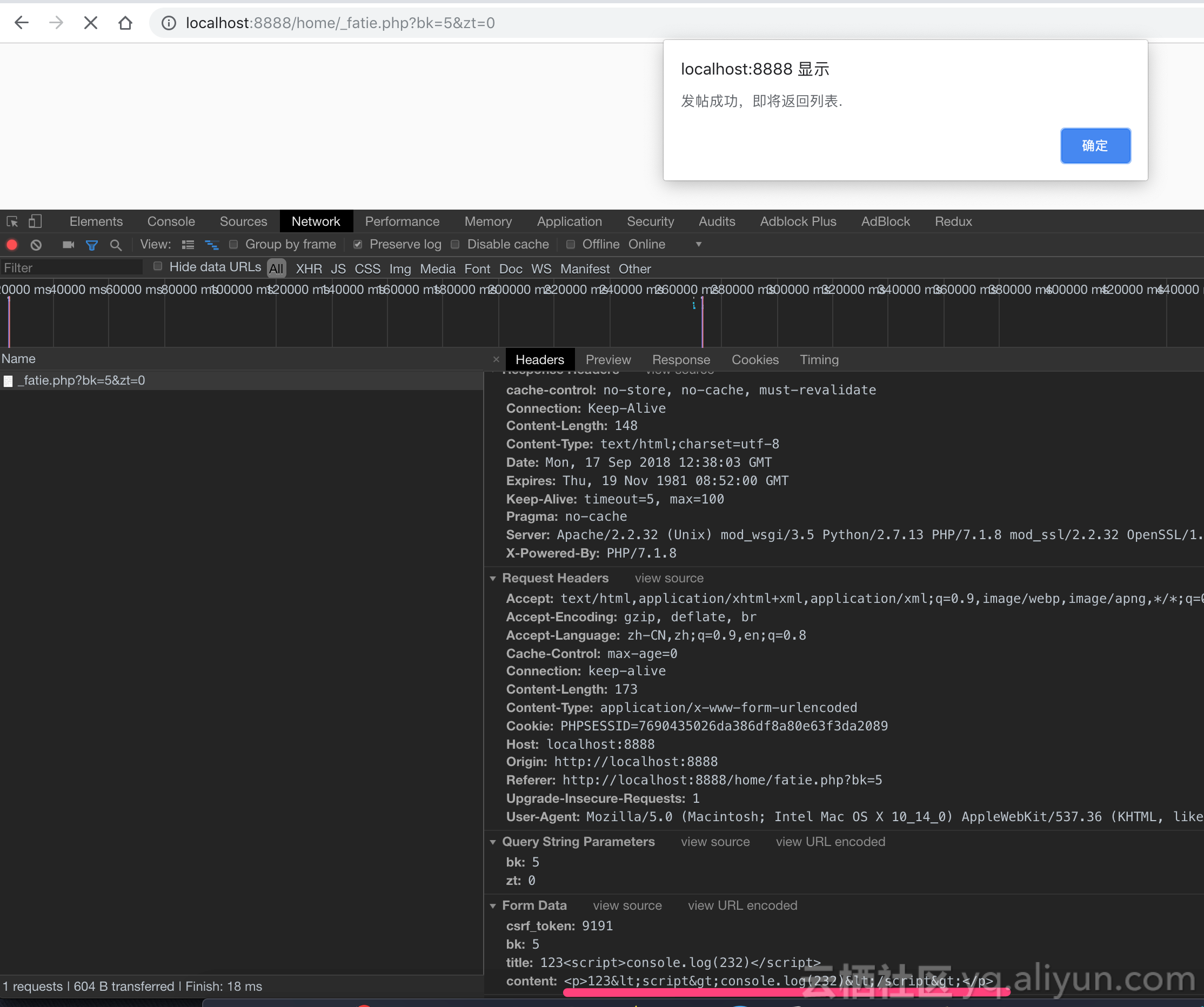Filter requests by Img type
This screenshot has width=1204, height=1007.
pos(400,269)
